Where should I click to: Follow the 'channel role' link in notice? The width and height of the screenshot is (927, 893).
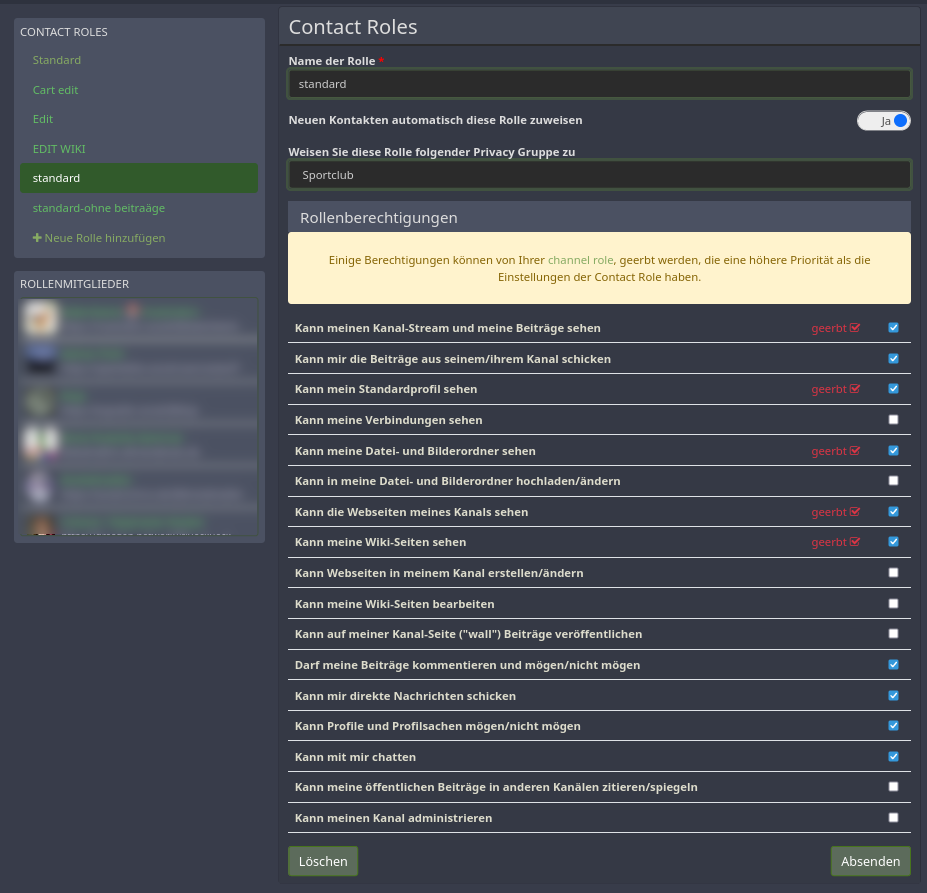[x=580, y=260]
